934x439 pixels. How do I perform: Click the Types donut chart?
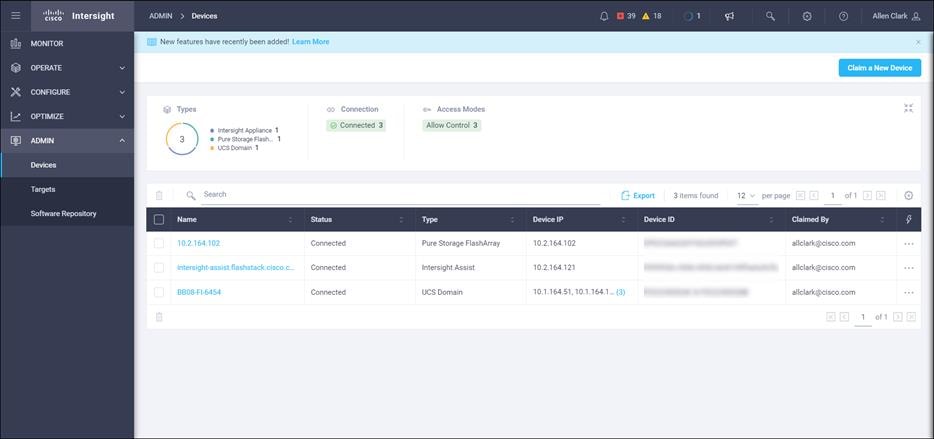click(x=182, y=139)
